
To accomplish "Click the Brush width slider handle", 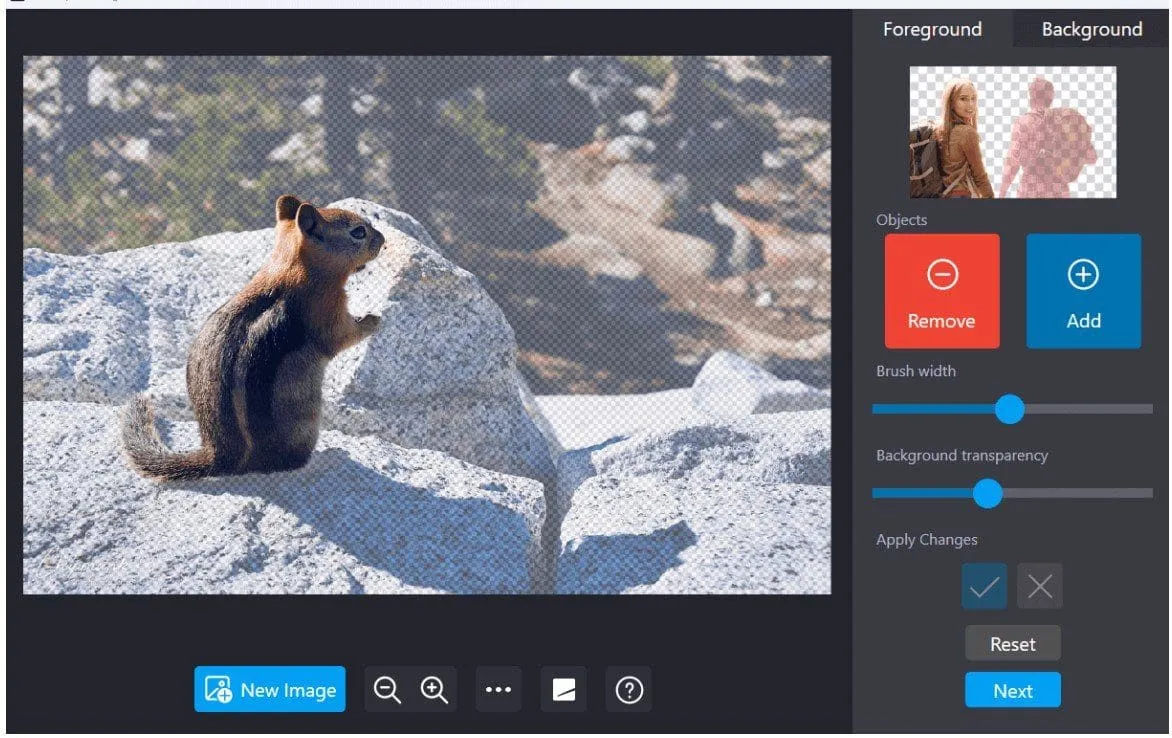I will point(1010,409).
